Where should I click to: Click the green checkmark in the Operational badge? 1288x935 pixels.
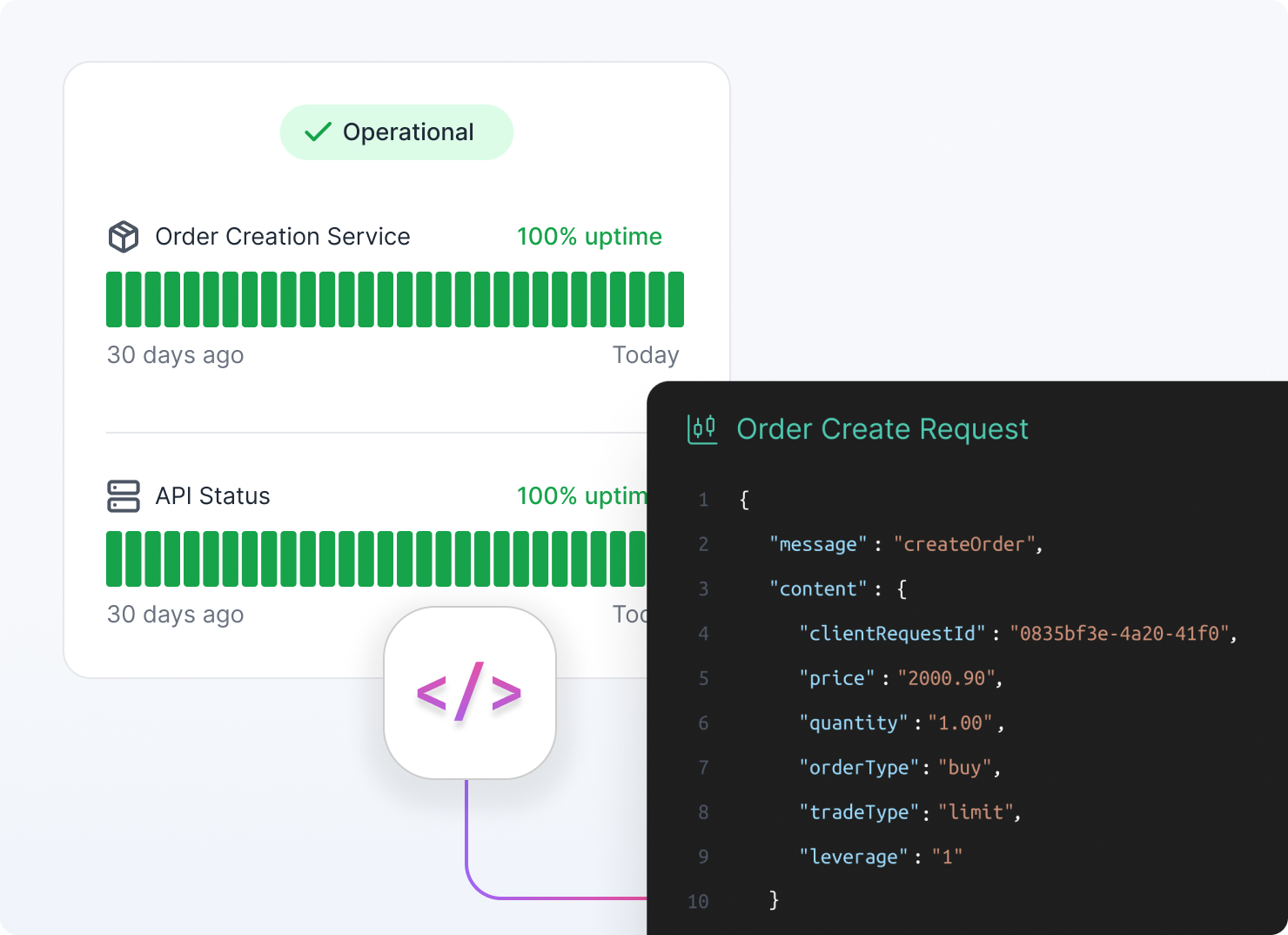tap(319, 131)
